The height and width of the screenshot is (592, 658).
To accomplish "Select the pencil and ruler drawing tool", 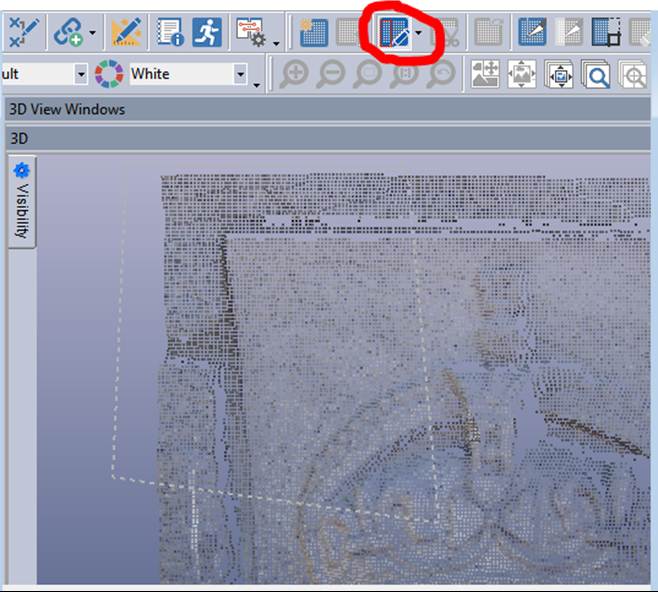I will tap(126, 32).
